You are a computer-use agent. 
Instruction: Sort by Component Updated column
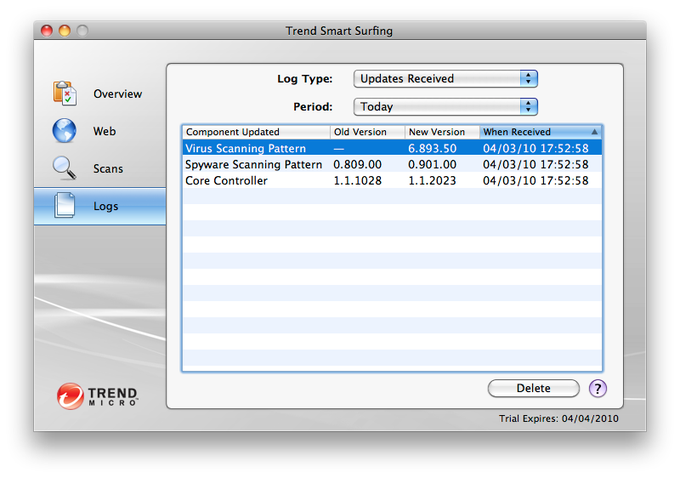point(256,132)
